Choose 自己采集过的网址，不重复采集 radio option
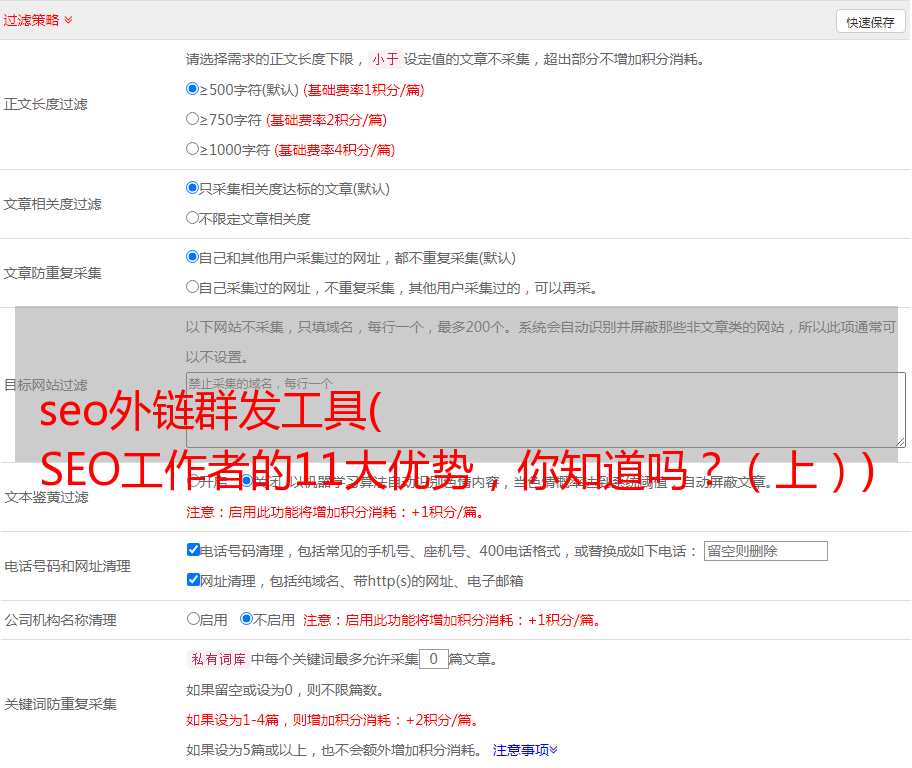The height and width of the screenshot is (768, 912). (192, 287)
